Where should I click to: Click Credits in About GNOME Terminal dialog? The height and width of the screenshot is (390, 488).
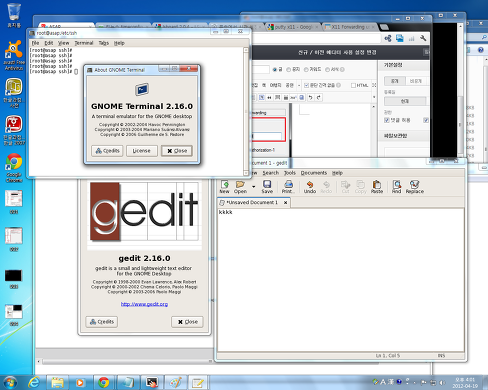coord(107,151)
